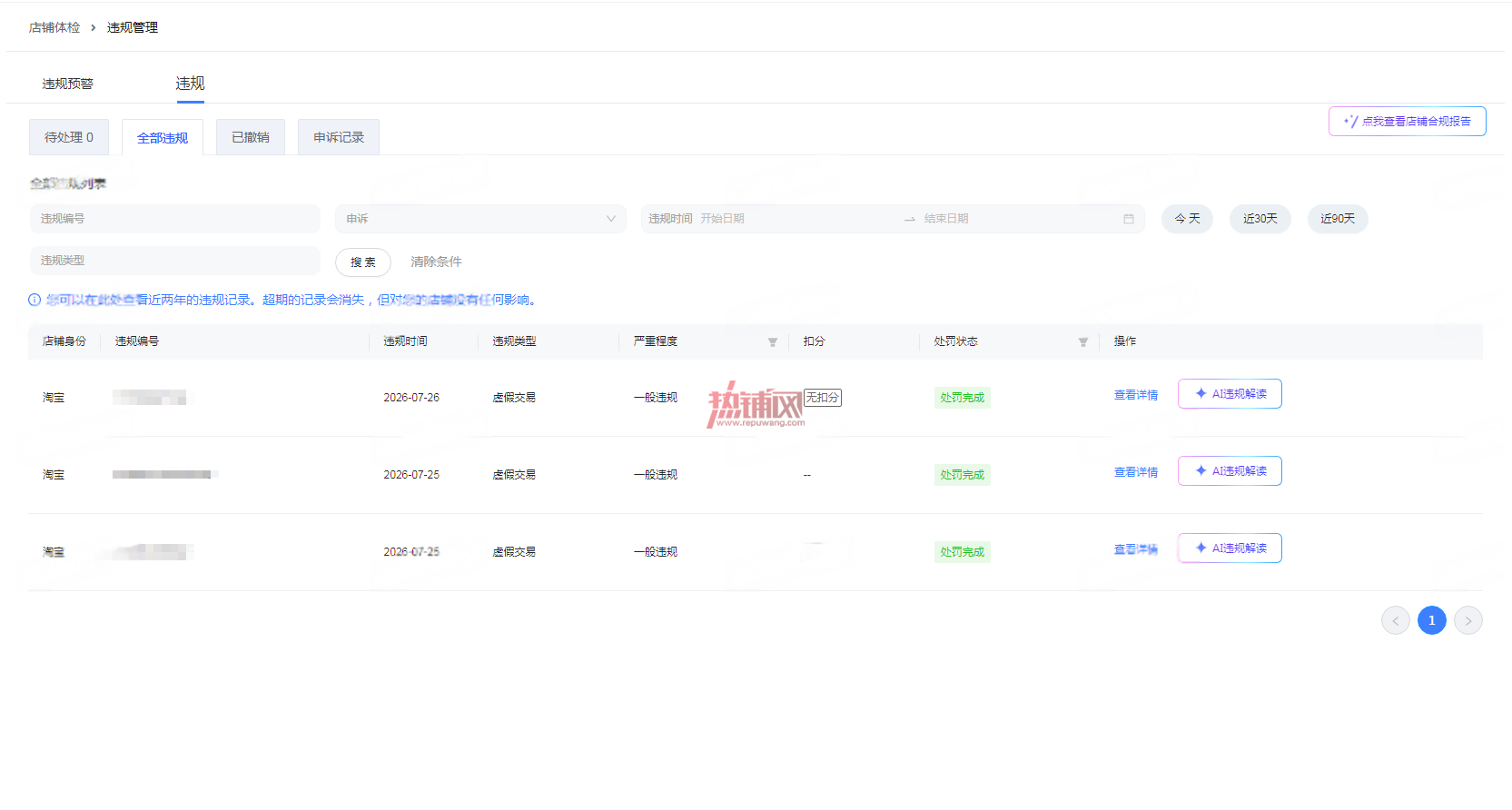Select the 近90天 quick date filter
The image size is (1512, 810).
pos(1338,219)
